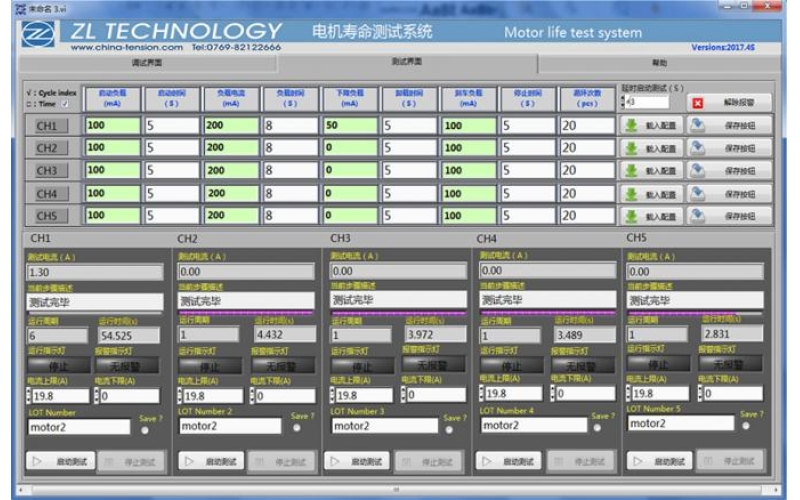This screenshot has height=500, width=800.
Task: Click the ZL Technology logo
Action: (x=38, y=35)
